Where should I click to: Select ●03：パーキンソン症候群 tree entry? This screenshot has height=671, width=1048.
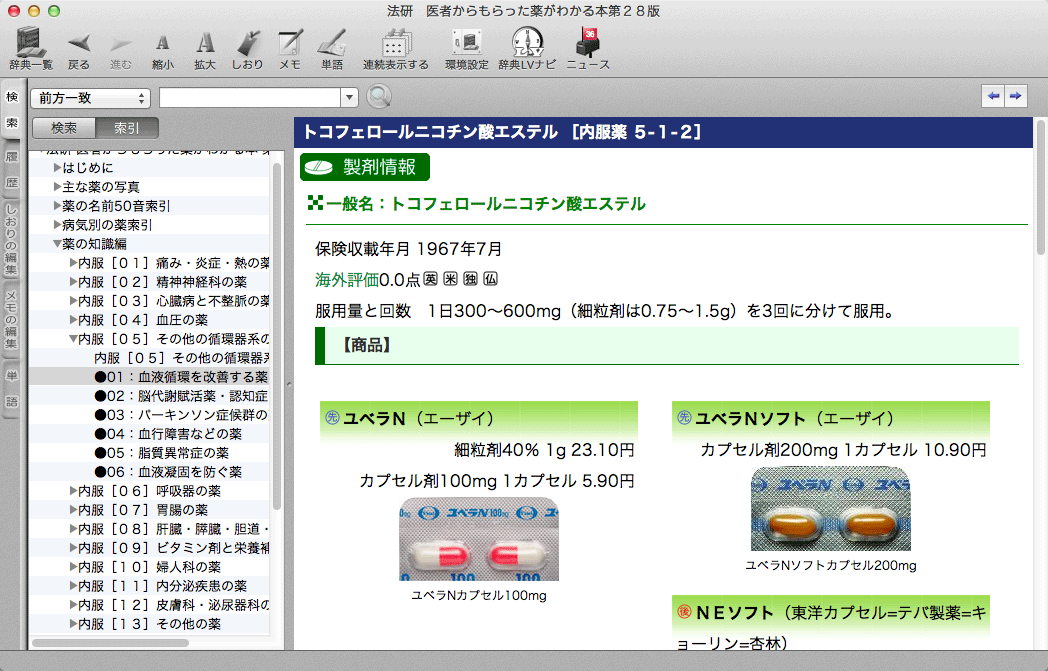[x=180, y=415]
